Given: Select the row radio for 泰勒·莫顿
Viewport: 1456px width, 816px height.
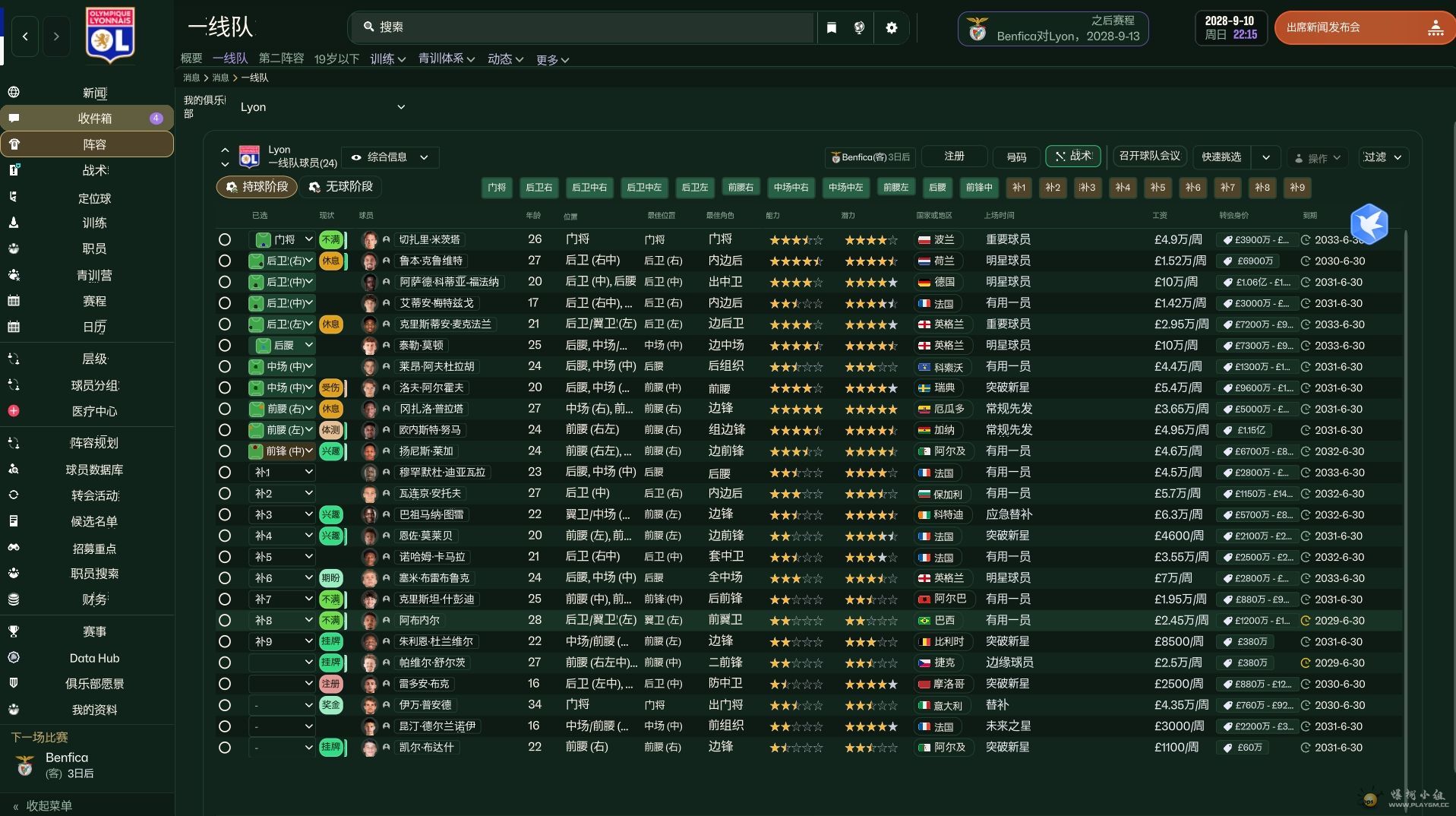Looking at the screenshot, I should [x=225, y=345].
